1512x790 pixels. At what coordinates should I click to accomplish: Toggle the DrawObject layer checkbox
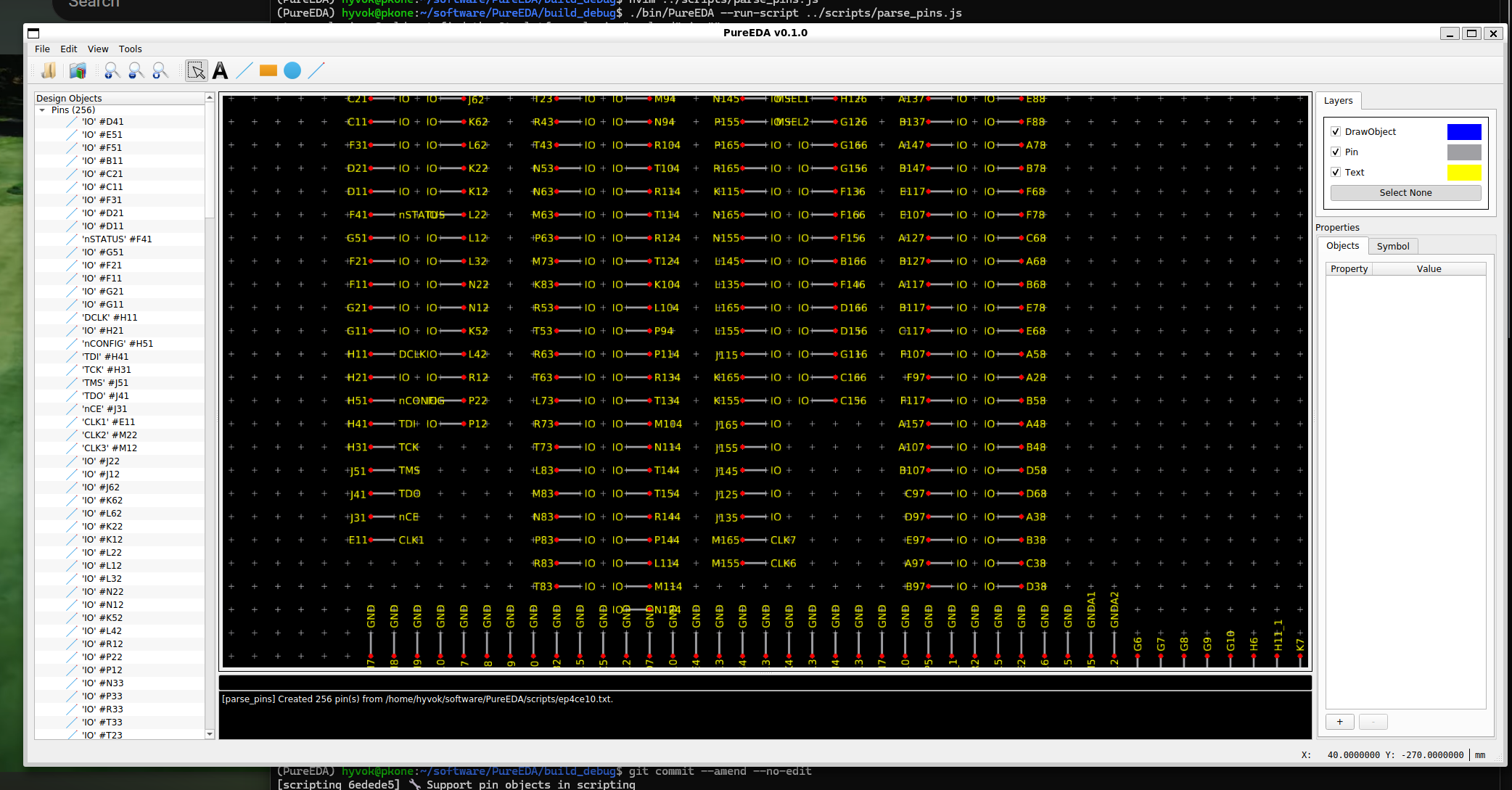click(1336, 132)
